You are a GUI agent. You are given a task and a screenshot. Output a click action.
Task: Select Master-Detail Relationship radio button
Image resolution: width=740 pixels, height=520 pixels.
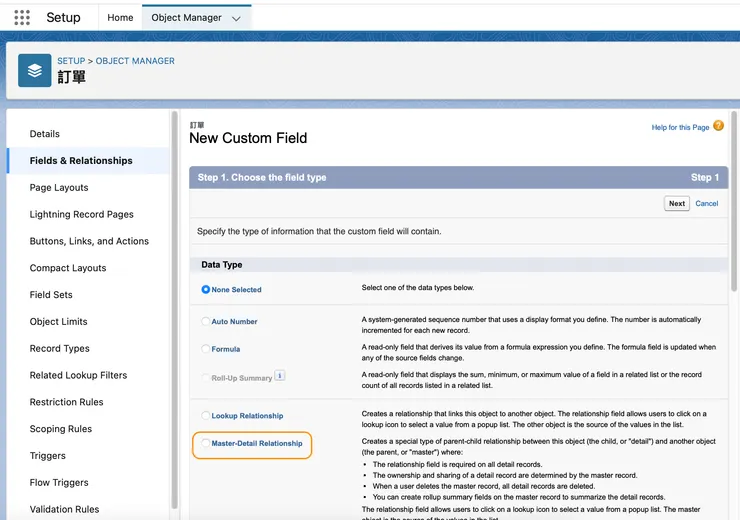[x=206, y=443]
